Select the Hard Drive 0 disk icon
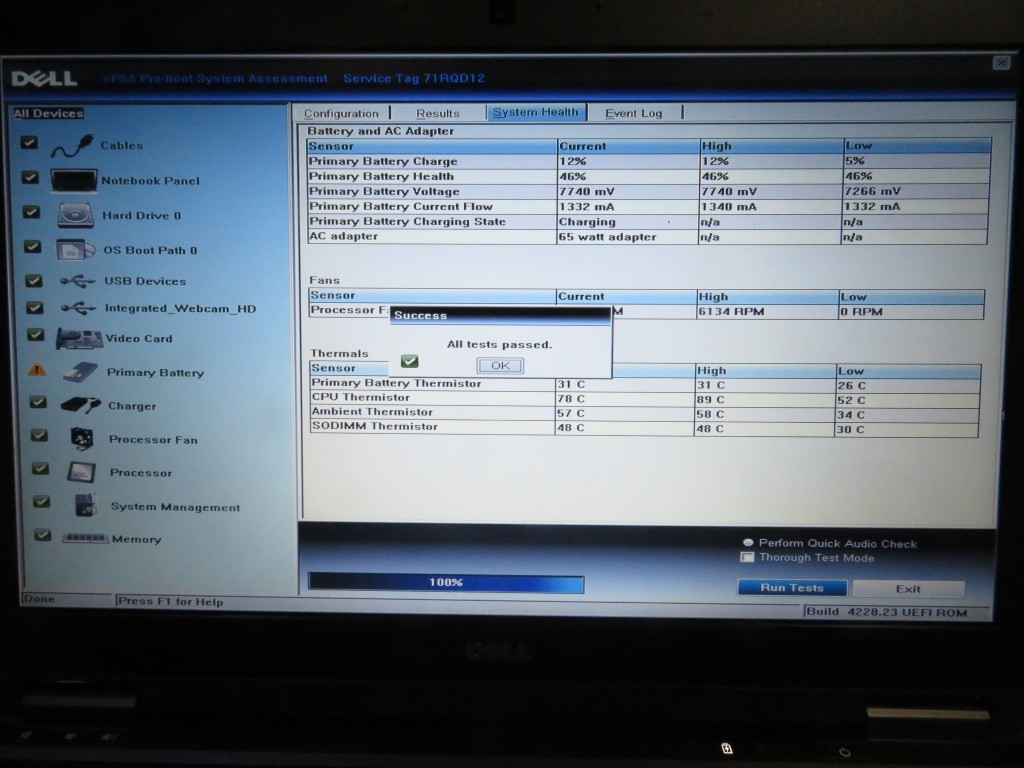 [75, 216]
